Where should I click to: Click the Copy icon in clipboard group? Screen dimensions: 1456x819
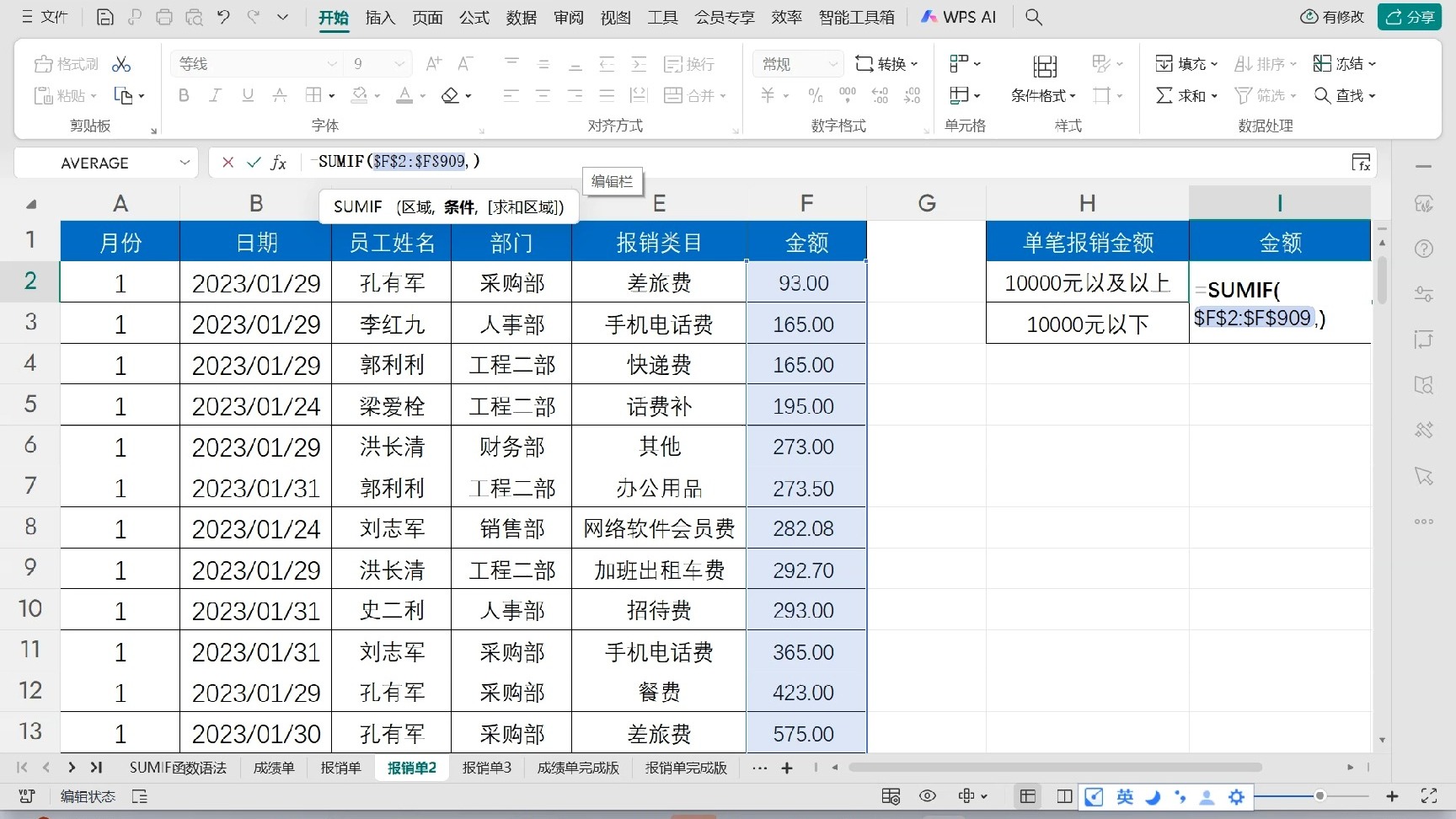tap(123, 96)
